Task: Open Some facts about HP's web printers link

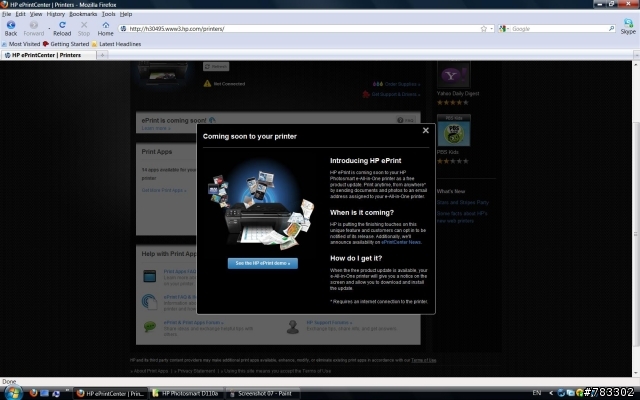Action: pyautogui.click(x=462, y=217)
